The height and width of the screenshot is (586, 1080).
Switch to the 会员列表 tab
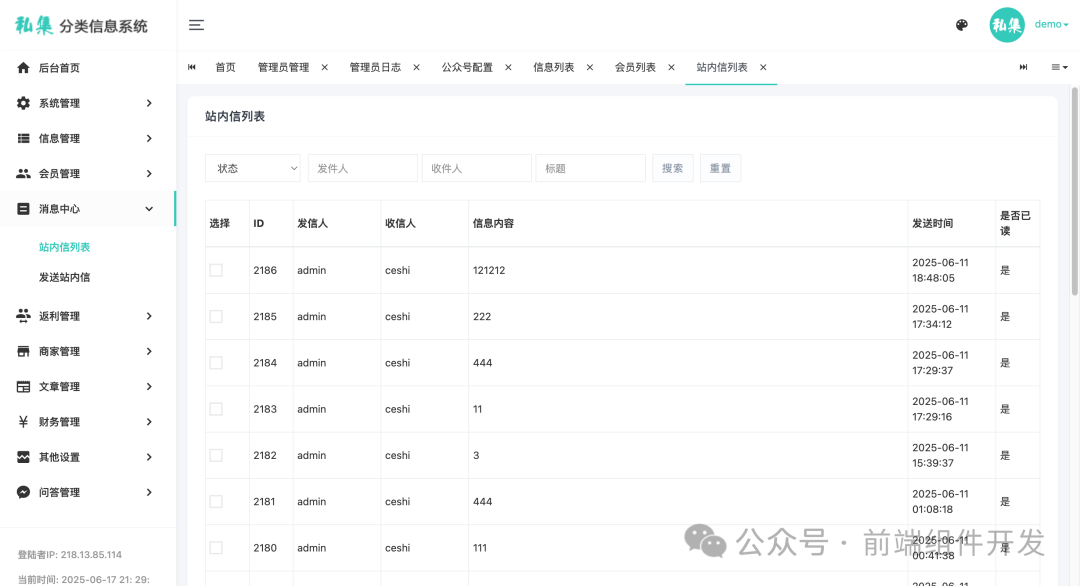click(x=634, y=67)
